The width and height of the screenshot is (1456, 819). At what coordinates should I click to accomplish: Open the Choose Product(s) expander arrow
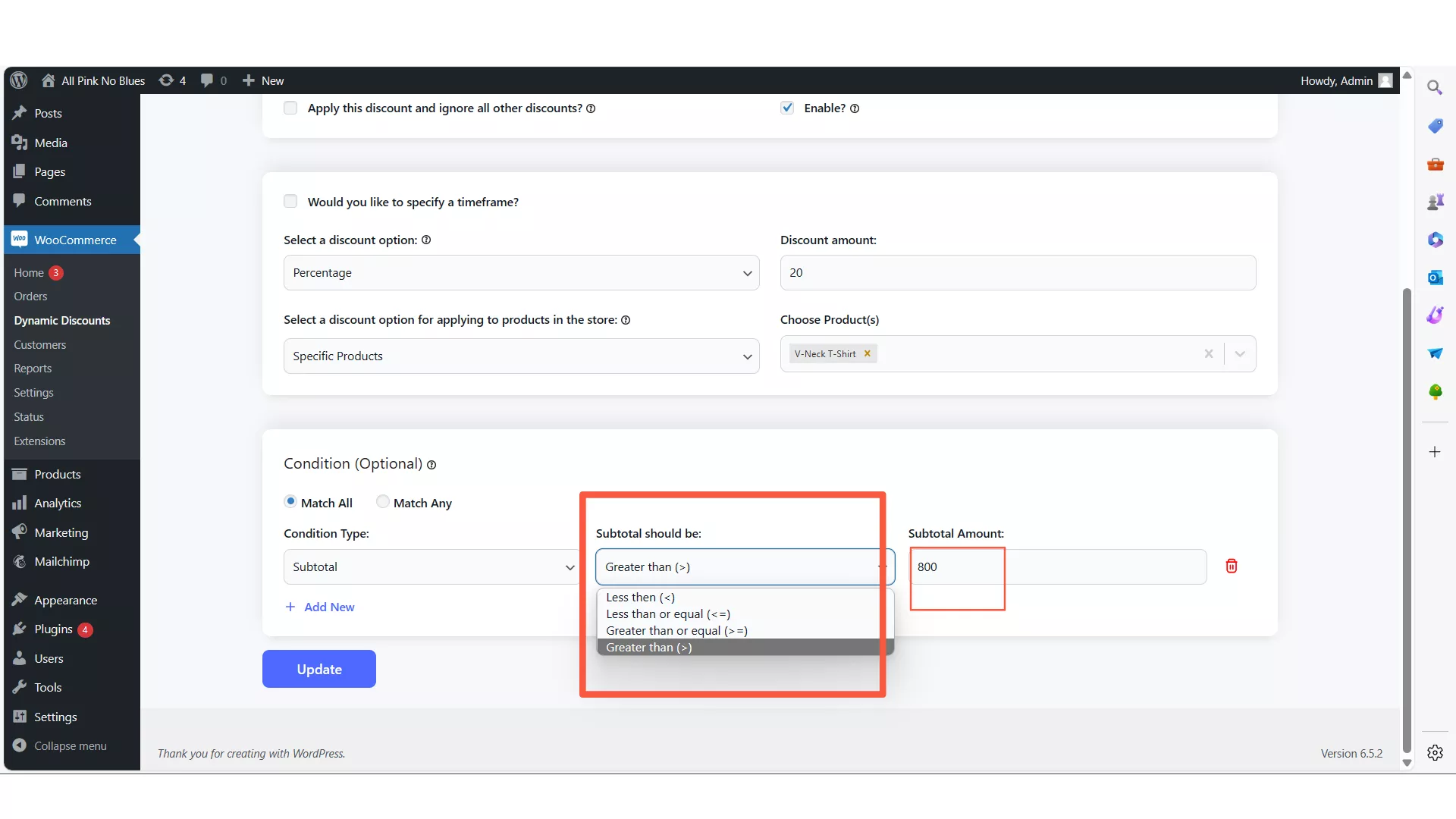[x=1240, y=354]
